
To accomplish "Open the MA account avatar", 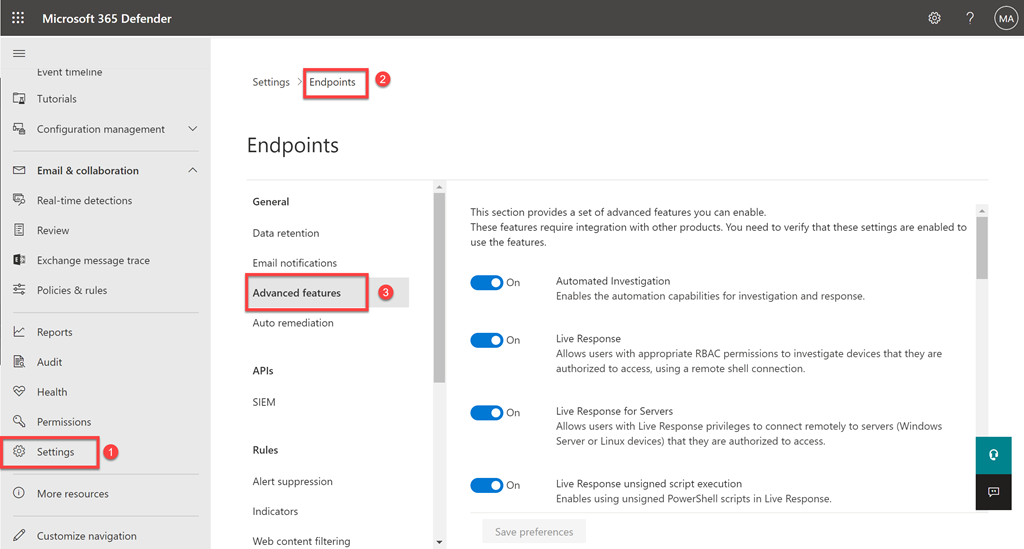I will [1004, 18].
